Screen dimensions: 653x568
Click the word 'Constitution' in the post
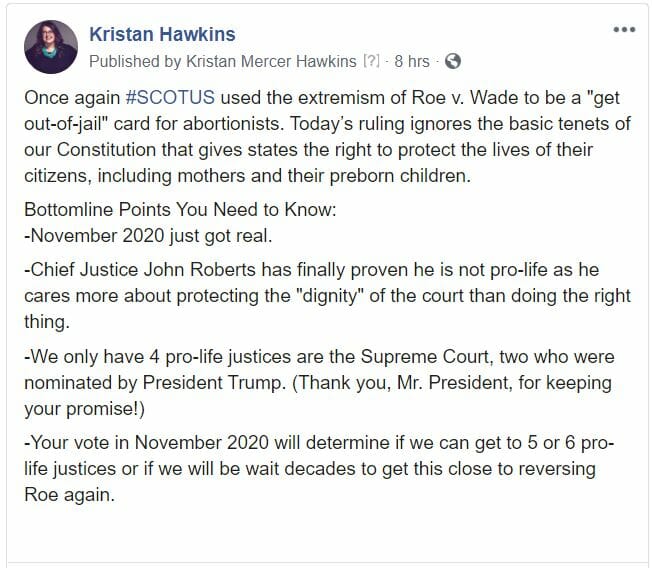point(106,149)
